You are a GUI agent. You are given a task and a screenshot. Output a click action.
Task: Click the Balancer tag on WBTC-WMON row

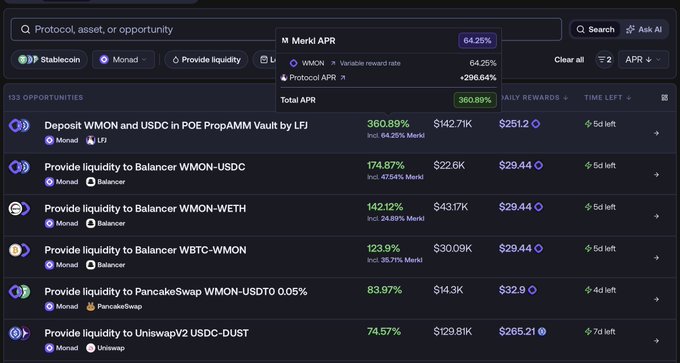pos(105,265)
